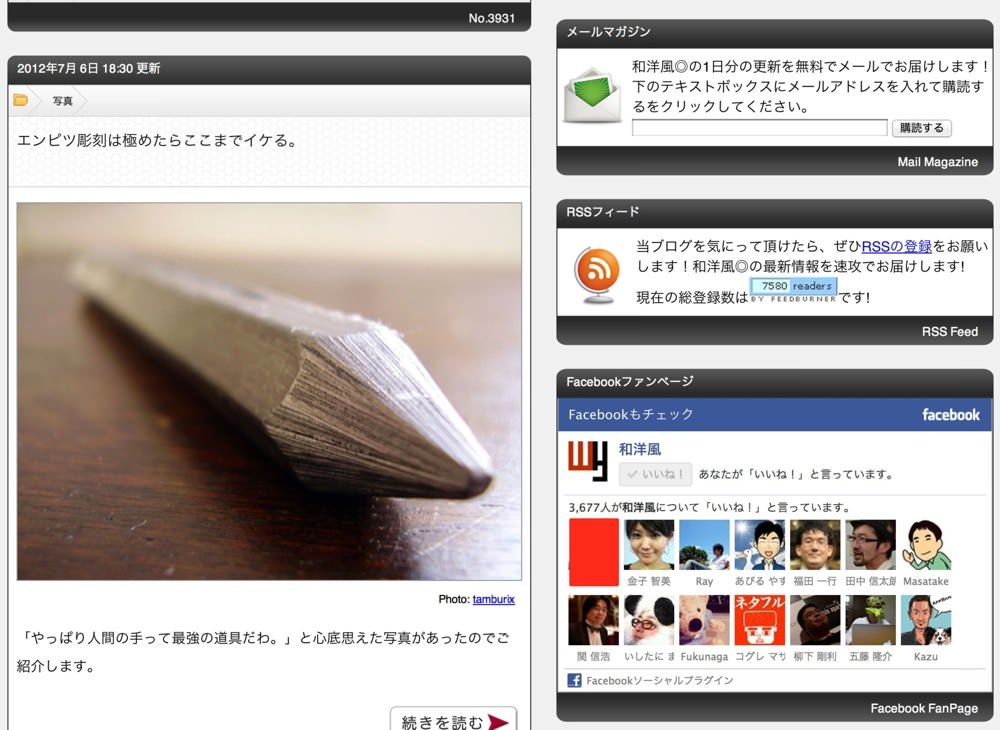Click the green mail envelope icon
The width and height of the screenshot is (1000, 730).
coord(592,95)
